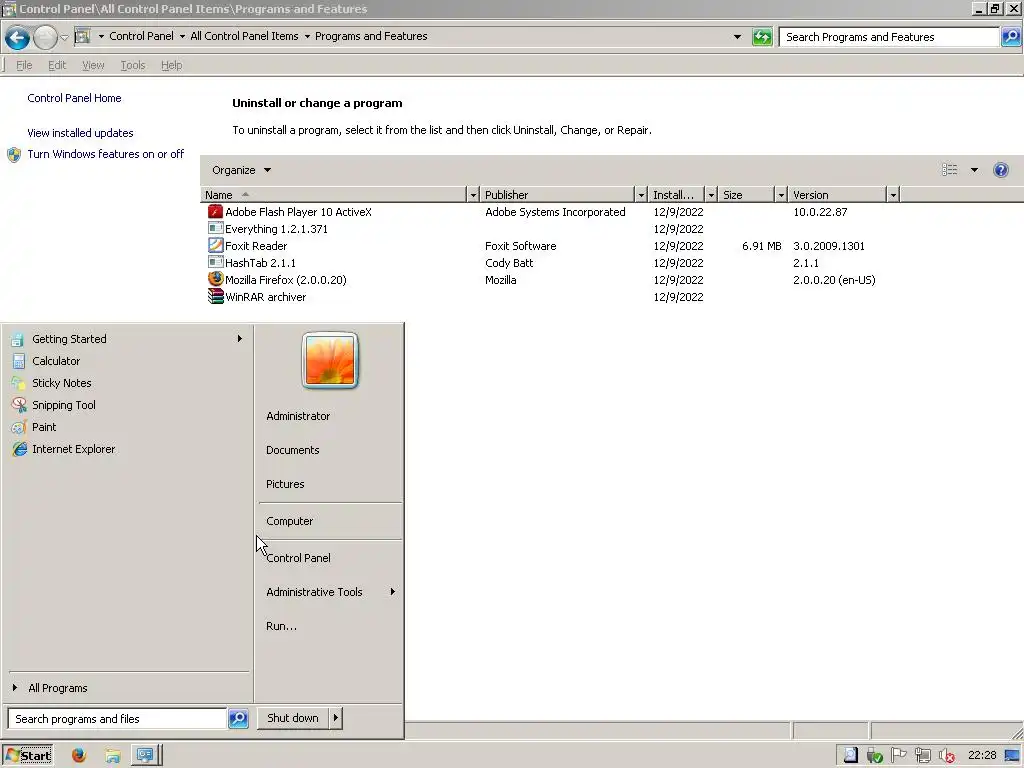Open the Edit menu
This screenshot has width=1024, height=768.
[x=57, y=65]
